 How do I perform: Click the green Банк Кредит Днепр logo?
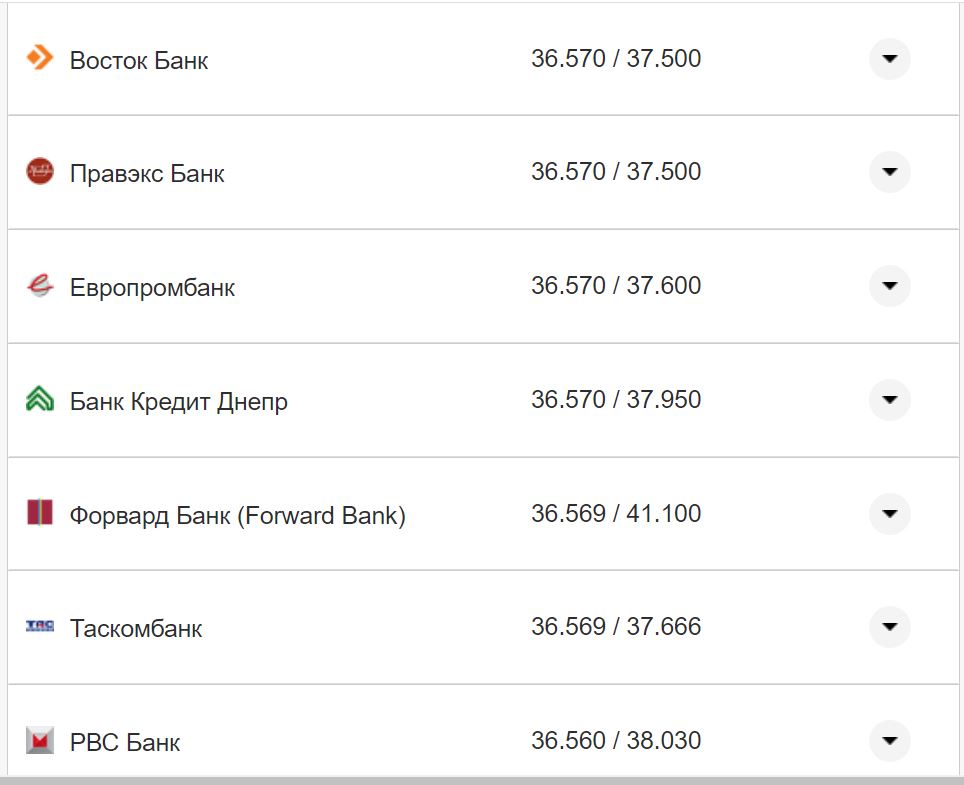coord(40,400)
